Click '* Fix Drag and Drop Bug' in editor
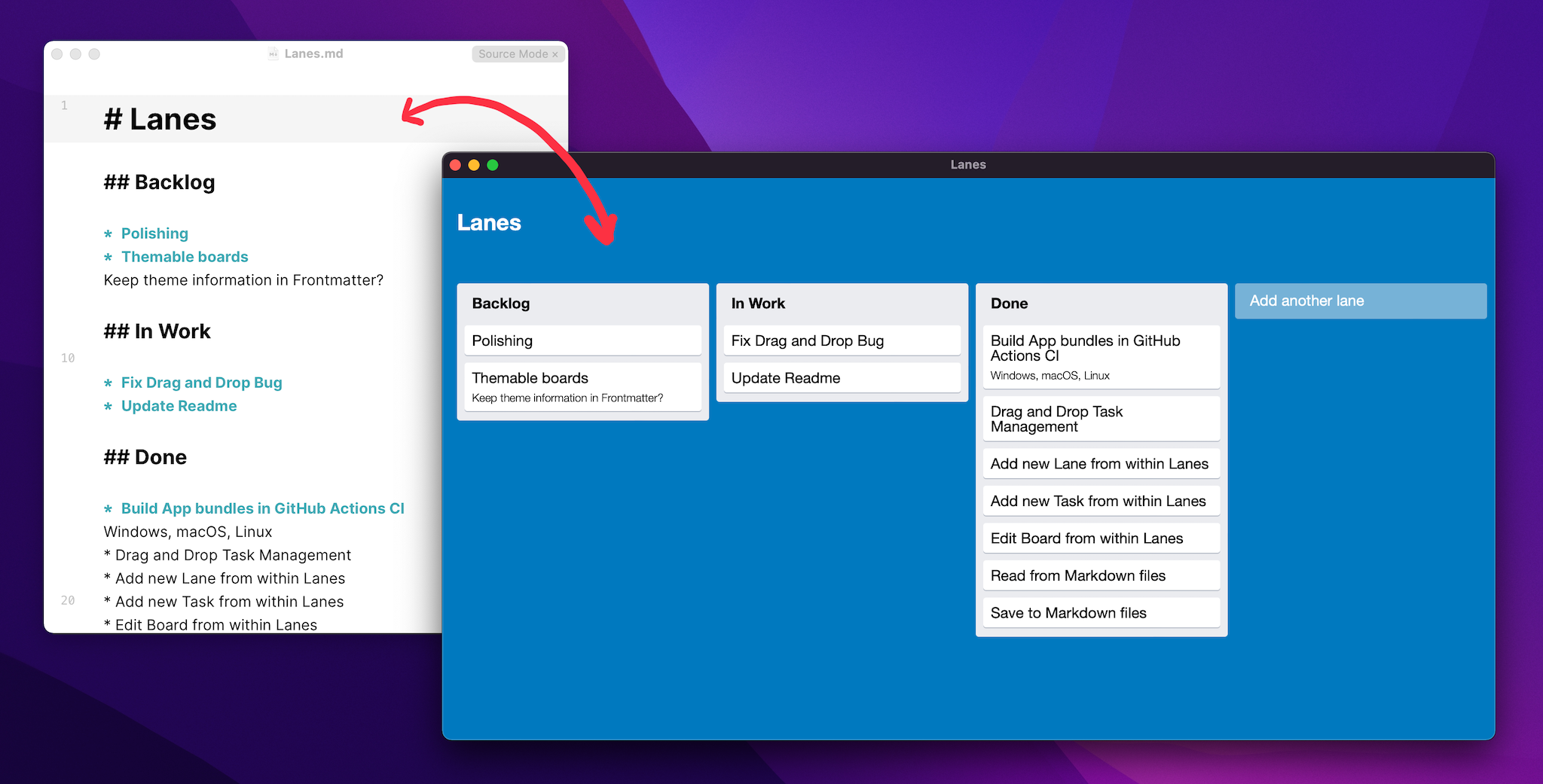 pyautogui.click(x=193, y=383)
